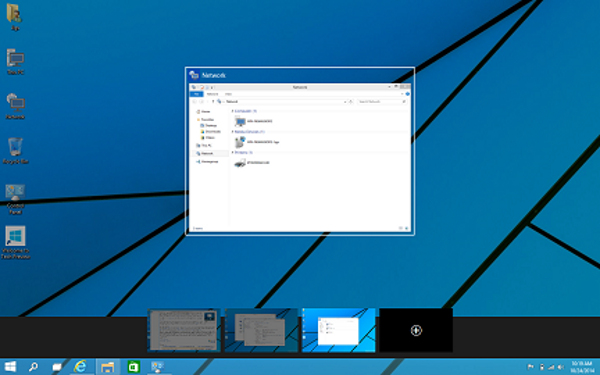Switch to the first virtual desktop thumbnail

click(184, 330)
